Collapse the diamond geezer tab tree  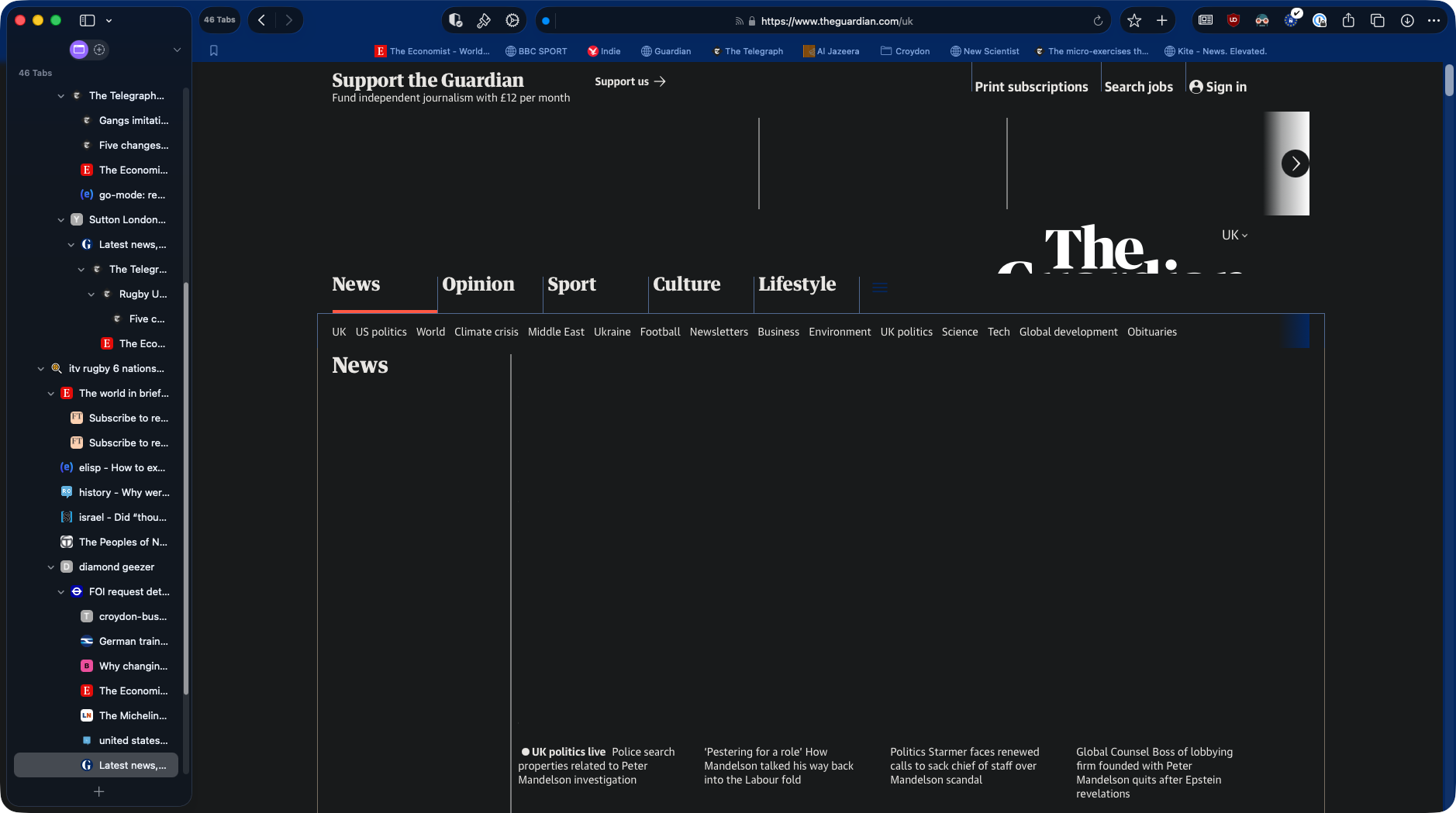[x=51, y=567]
